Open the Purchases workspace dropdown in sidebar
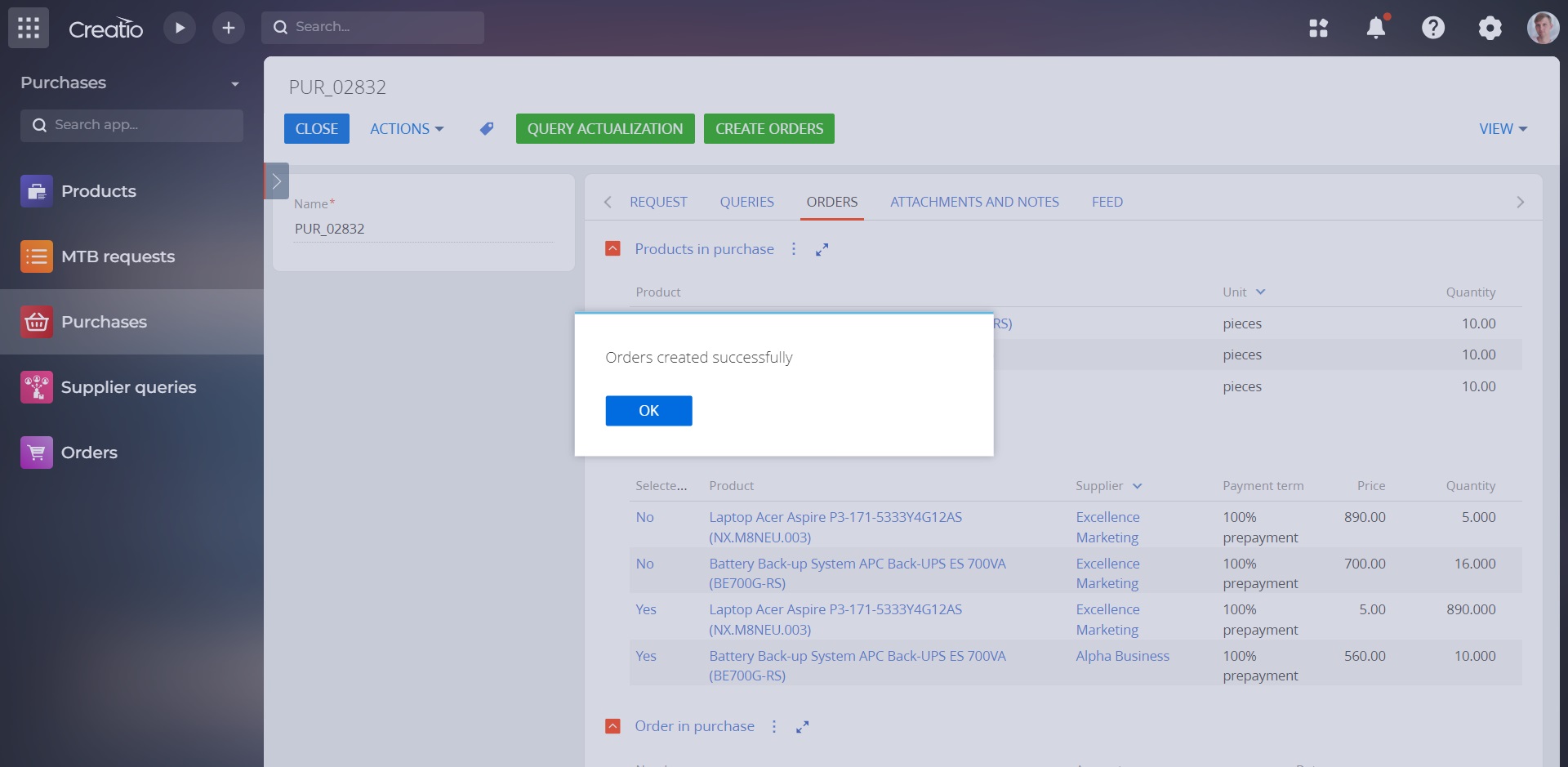1568x767 pixels. click(235, 82)
